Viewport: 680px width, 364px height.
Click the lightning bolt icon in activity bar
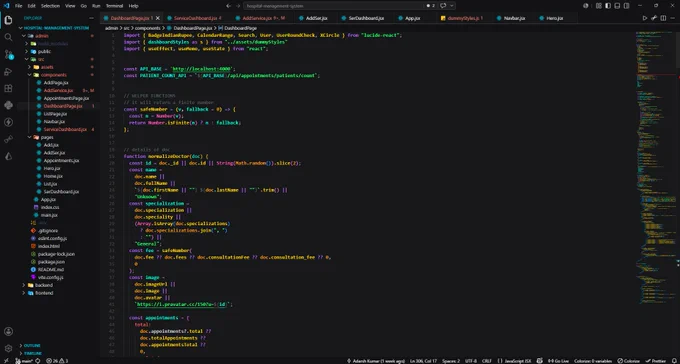(x=8, y=122)
